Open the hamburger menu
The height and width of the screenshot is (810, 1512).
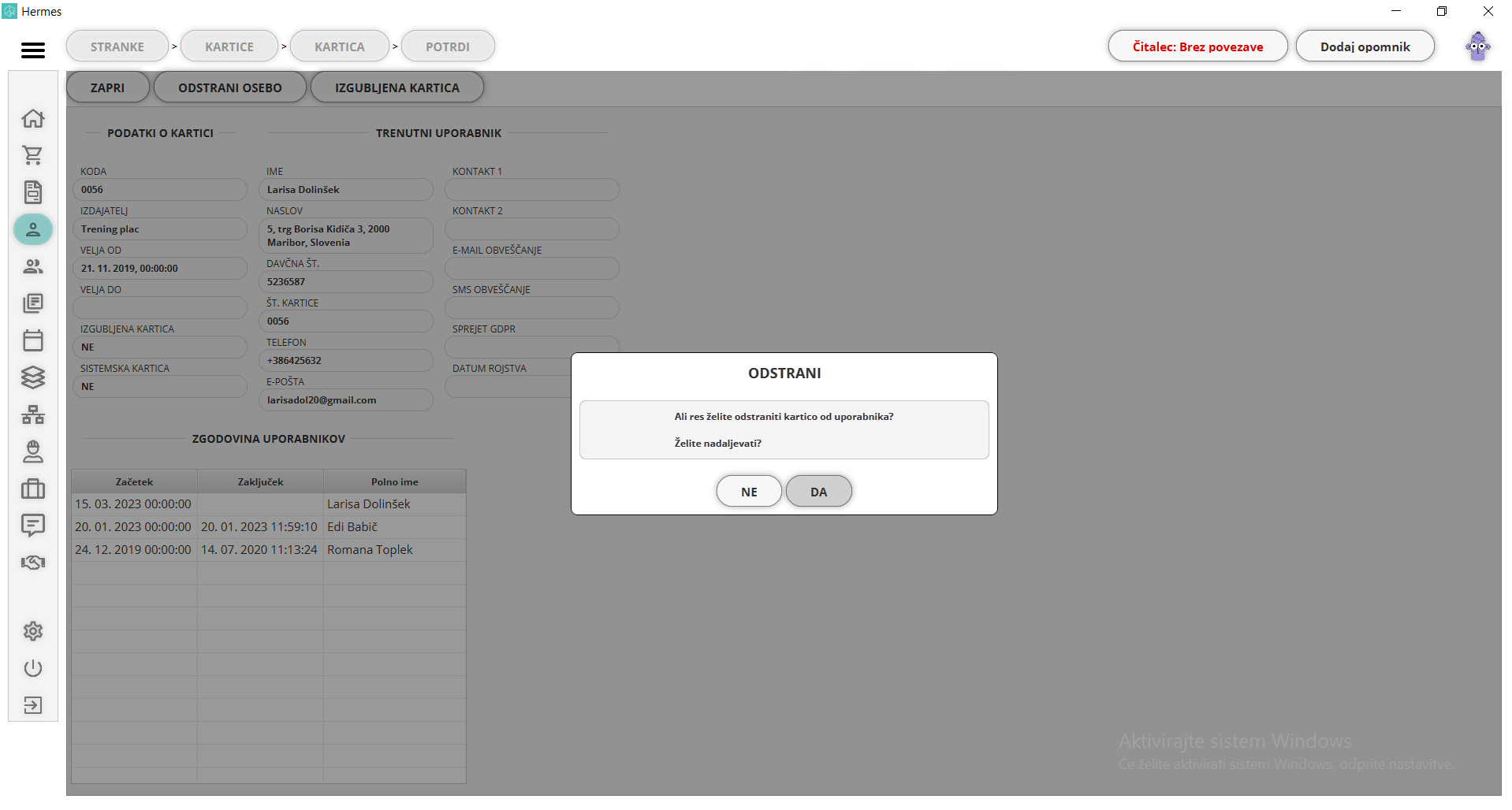coord(33,50)
